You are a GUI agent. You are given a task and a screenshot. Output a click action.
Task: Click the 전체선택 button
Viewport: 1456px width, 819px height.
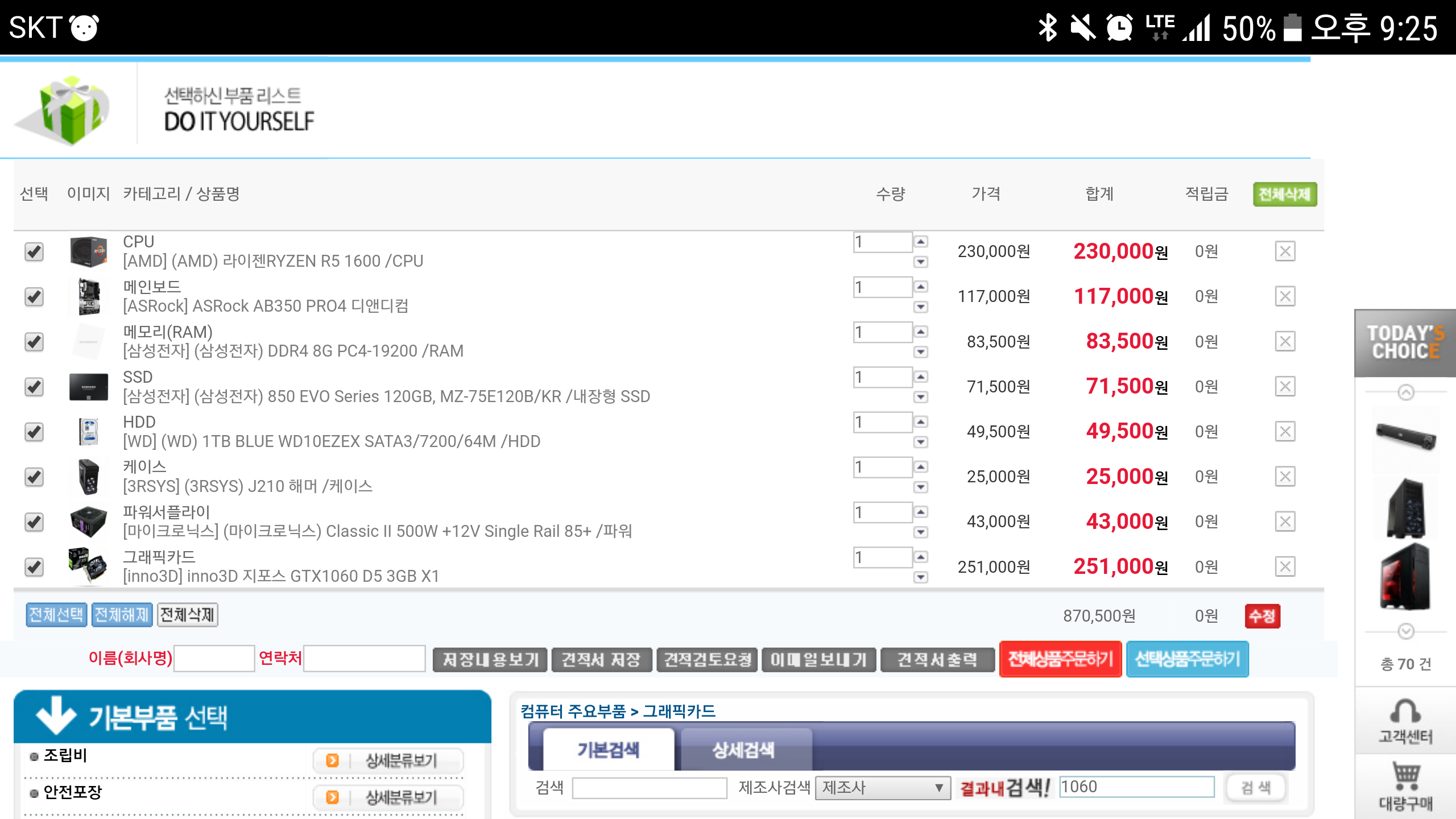click(56, 615)
